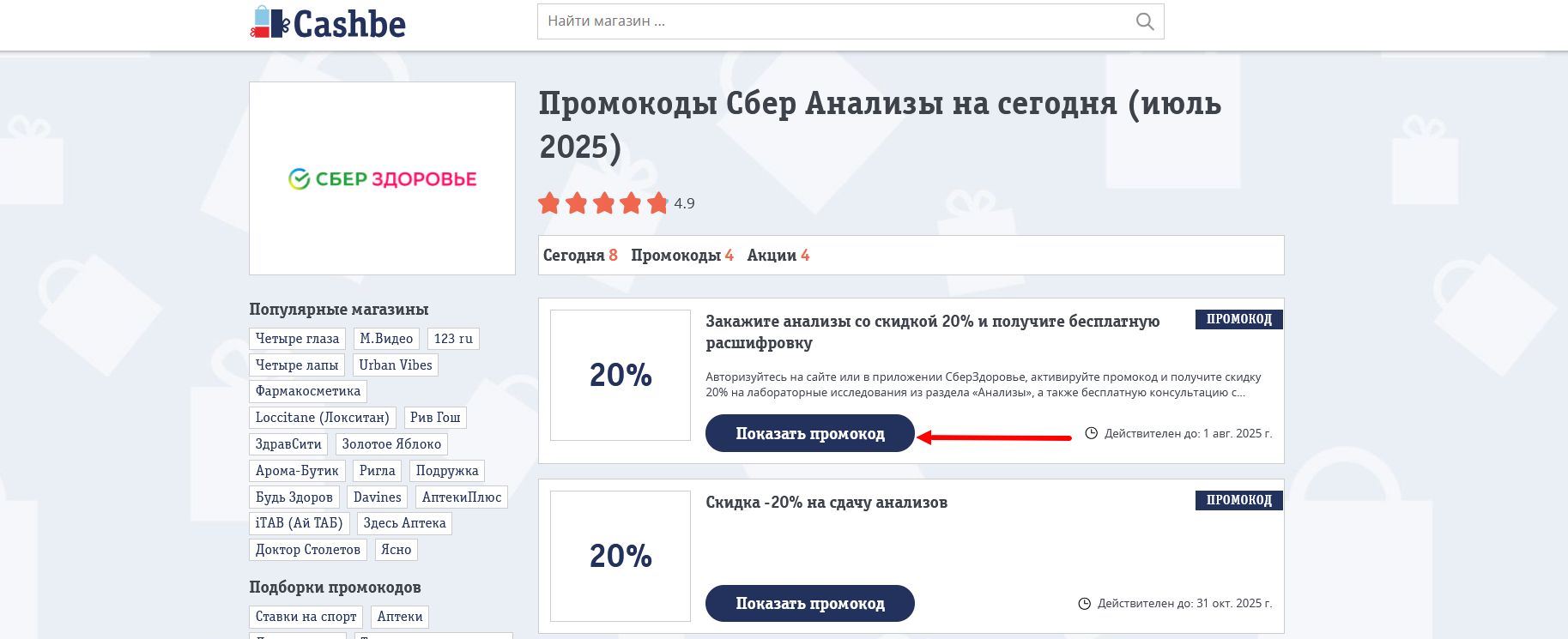The height and width of the screenshot is (639, 1568).
Task: Open the 'Urban Vibes' store tag
Action: pos(396,365)
